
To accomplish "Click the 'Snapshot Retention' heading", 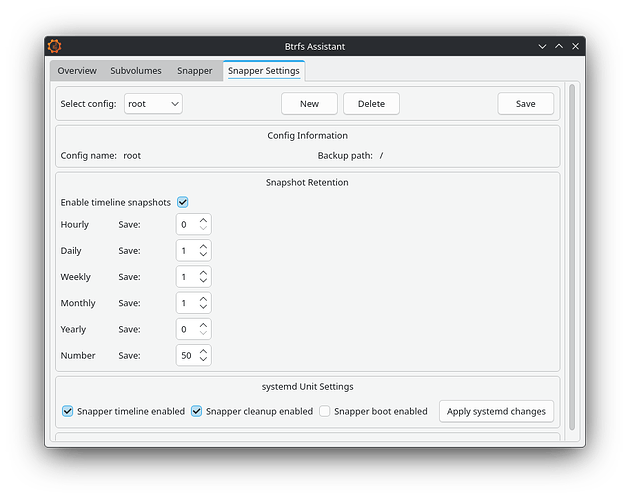I will [x=307, y=182].
